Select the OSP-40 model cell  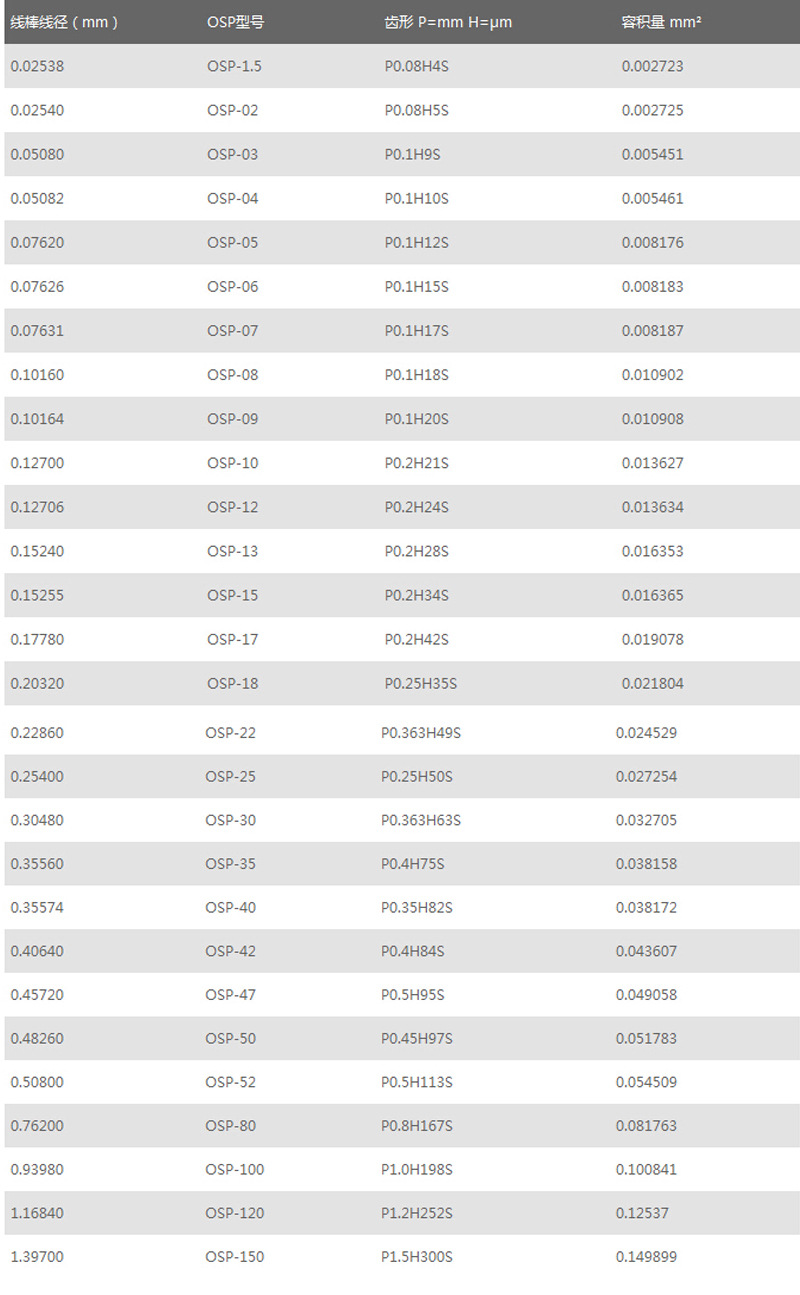pos(231,907)
